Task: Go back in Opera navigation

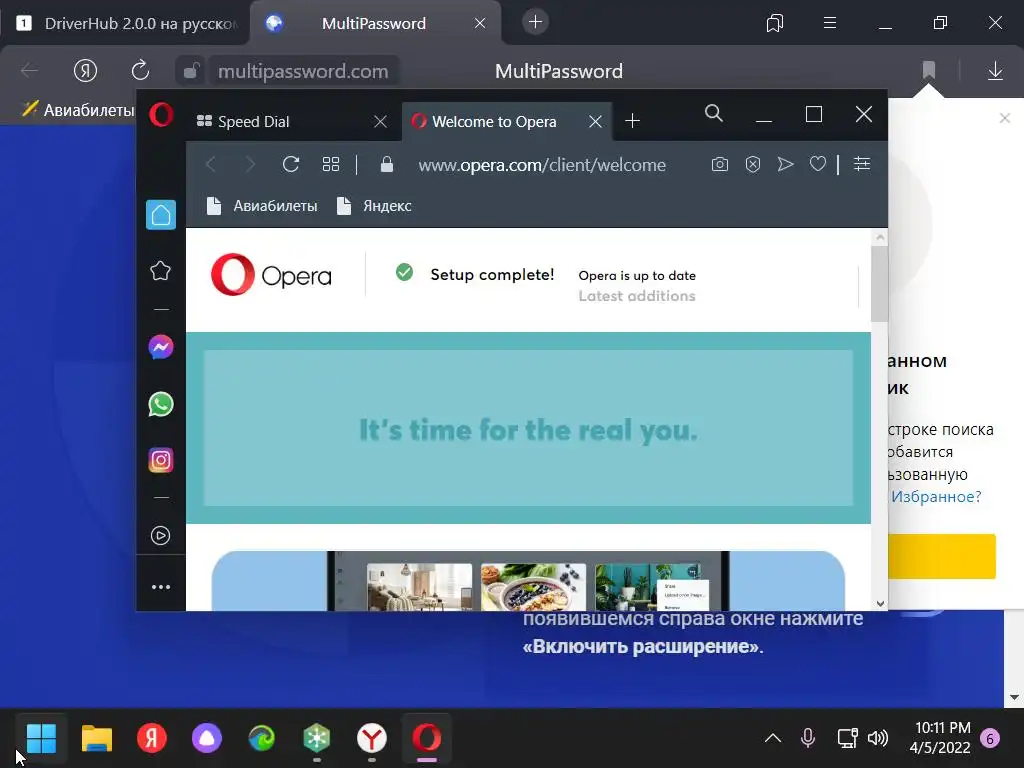Action: click(x=210, y=164)
